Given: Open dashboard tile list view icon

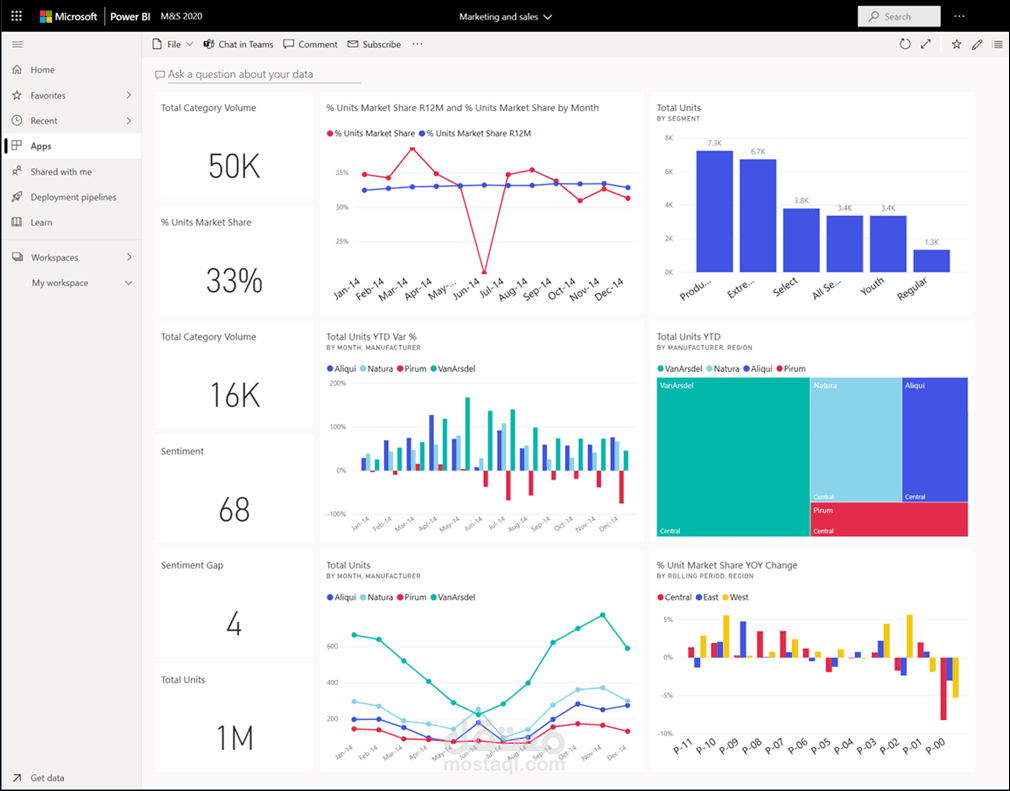Looking at the screenshot, I should tap(997, 44).
